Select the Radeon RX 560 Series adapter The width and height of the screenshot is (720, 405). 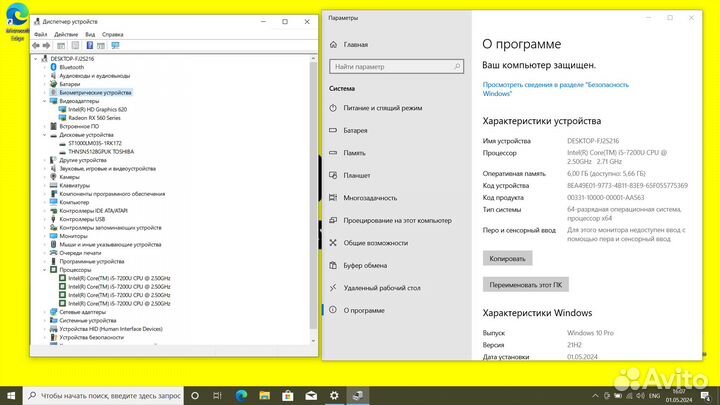pos(94,118)
